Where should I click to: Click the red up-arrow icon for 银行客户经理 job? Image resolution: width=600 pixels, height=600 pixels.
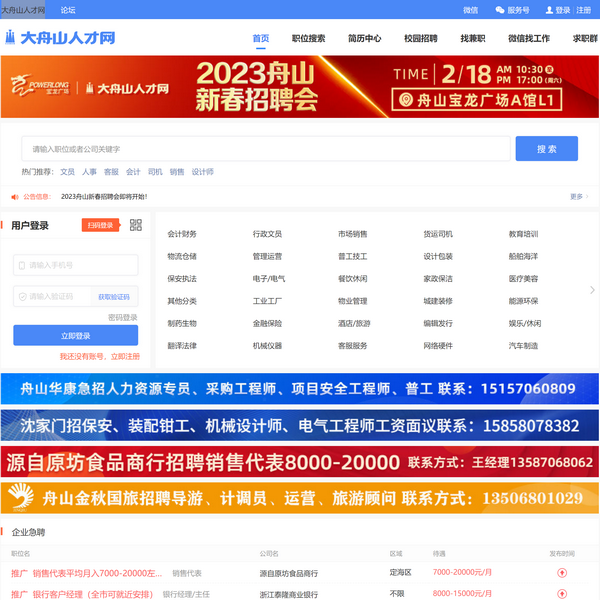[x=562, y=594]
